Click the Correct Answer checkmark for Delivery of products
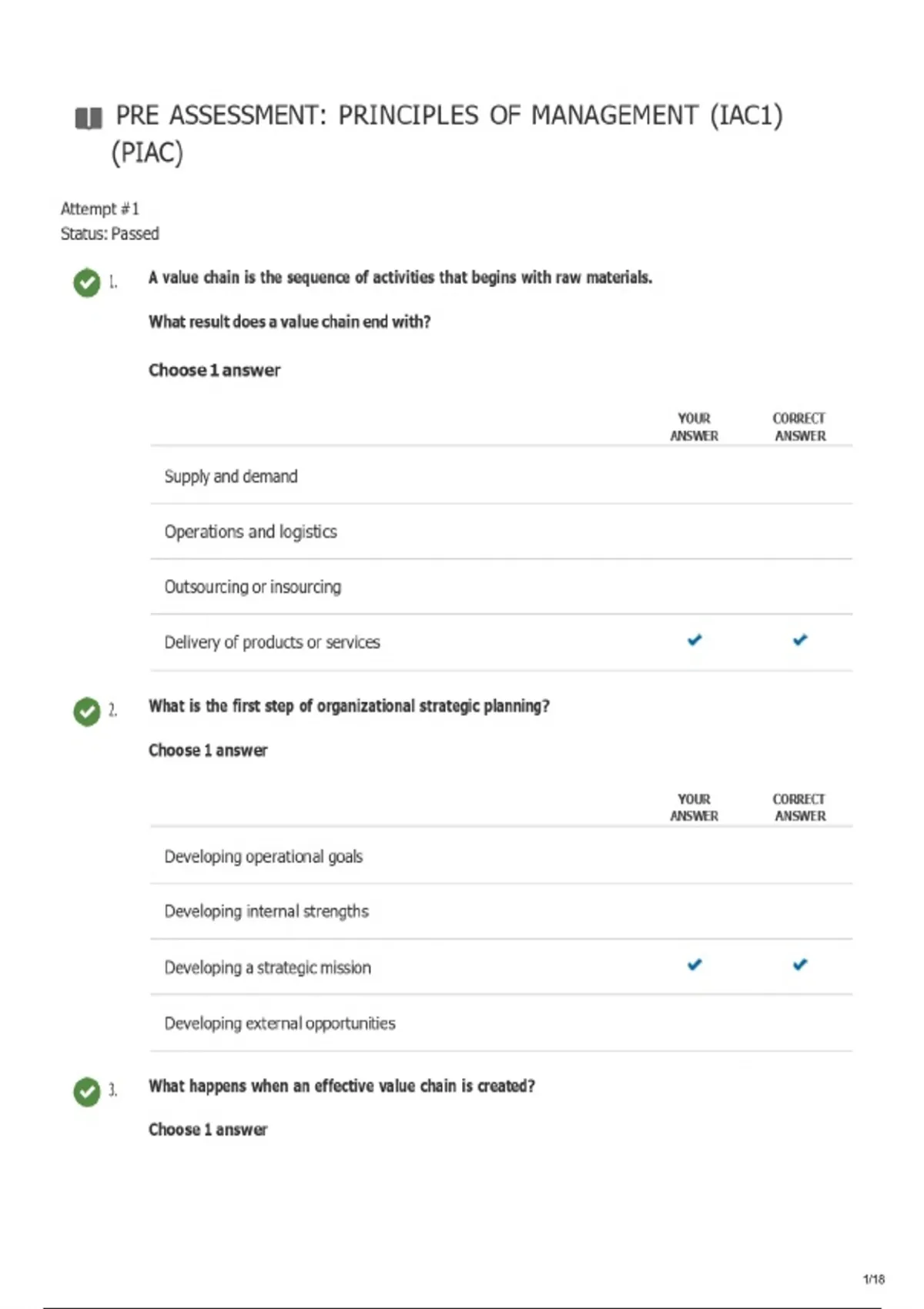The height and width of the screenshot is (1309, 924). pyautogui.click(x=800, y=640)
